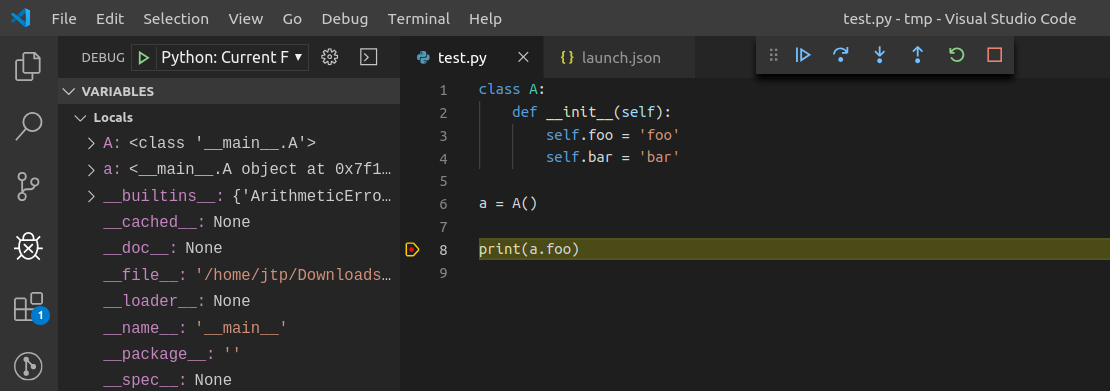The image size is (1110, 391).
Task: Open the File menu
Action: coord(64,18)
